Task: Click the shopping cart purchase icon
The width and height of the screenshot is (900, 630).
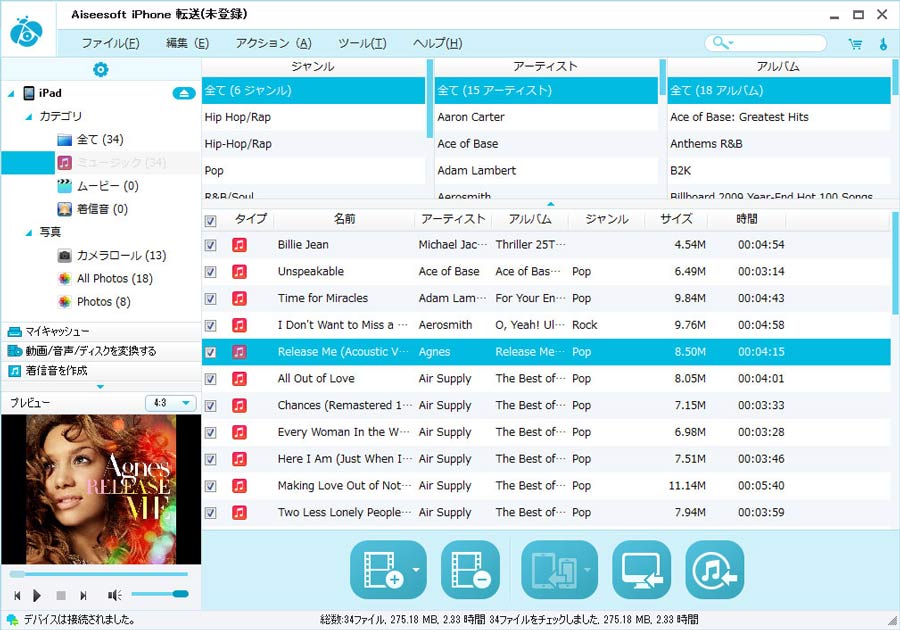Action: tap(855, 44)
